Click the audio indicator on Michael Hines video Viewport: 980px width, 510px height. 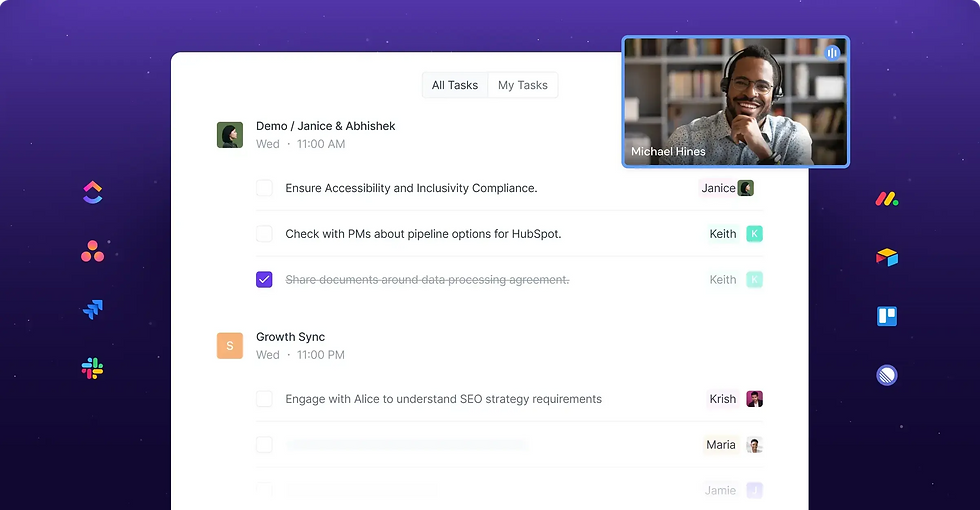[x=832, y=53]
